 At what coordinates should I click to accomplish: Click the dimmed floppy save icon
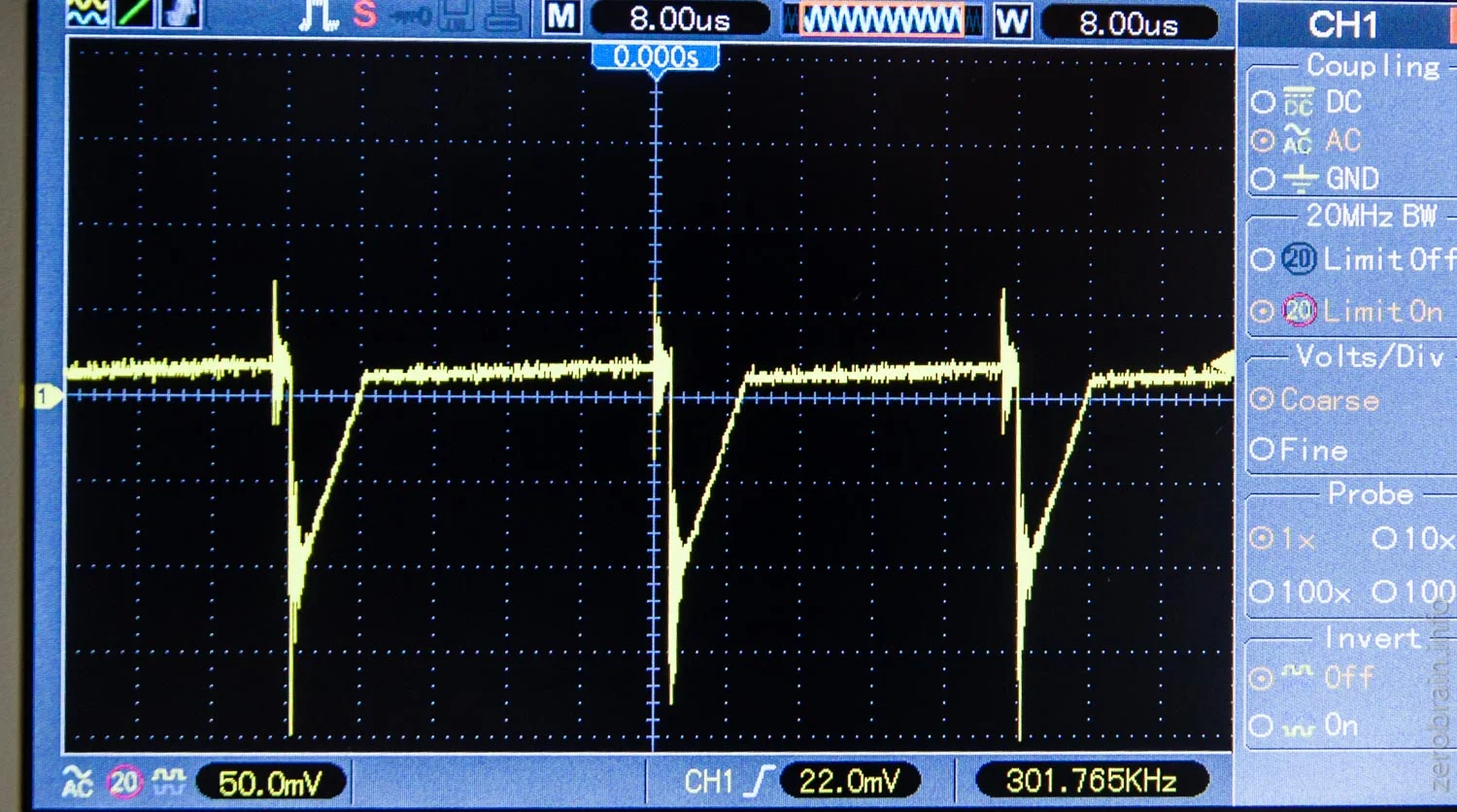(x=457, y=16)
